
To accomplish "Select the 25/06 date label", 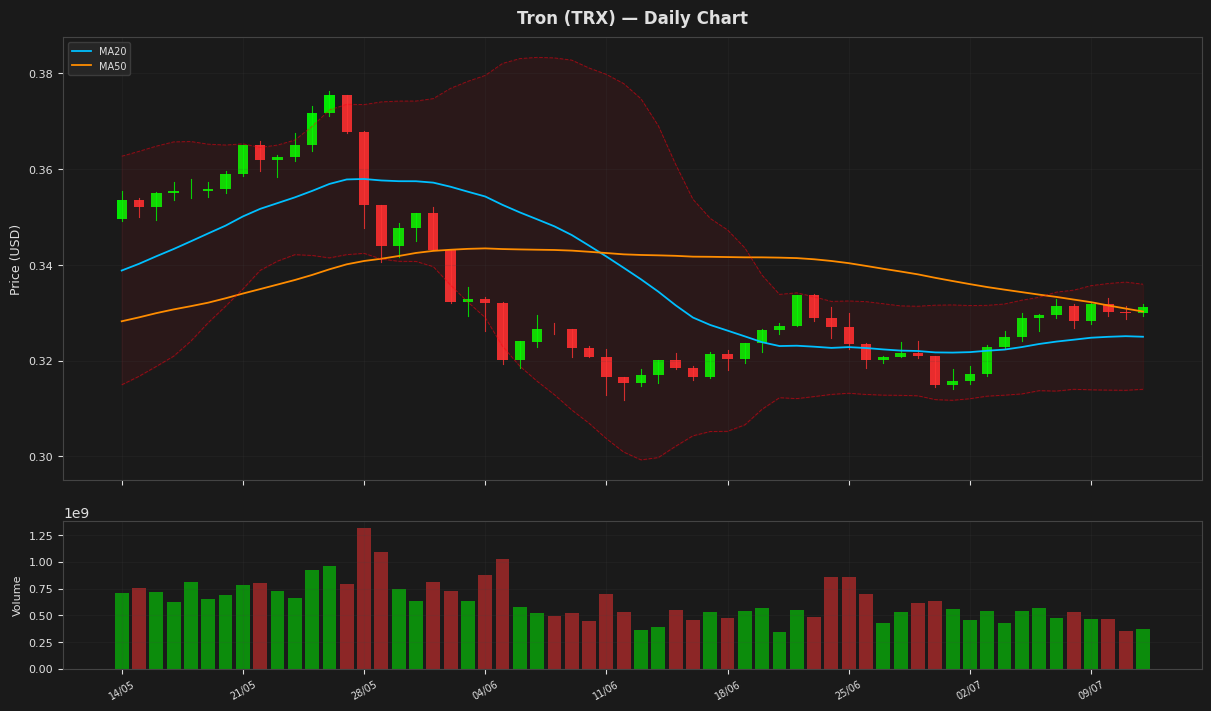I will click(x=848, y=690).
